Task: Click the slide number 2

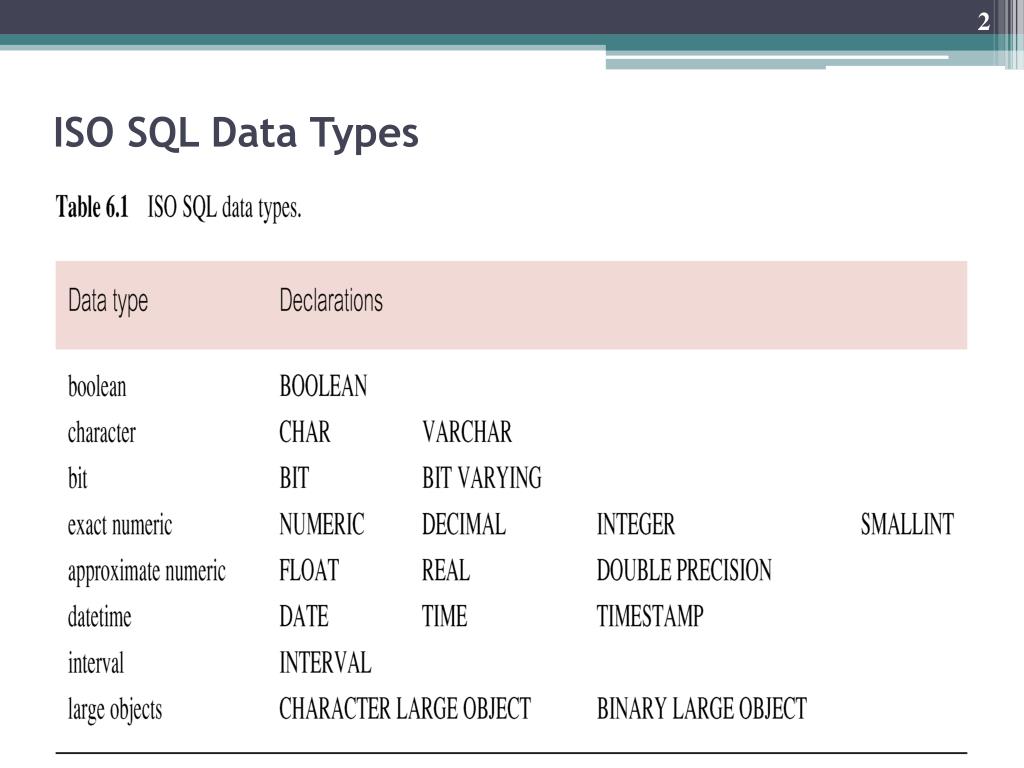Action: point(984,22)
